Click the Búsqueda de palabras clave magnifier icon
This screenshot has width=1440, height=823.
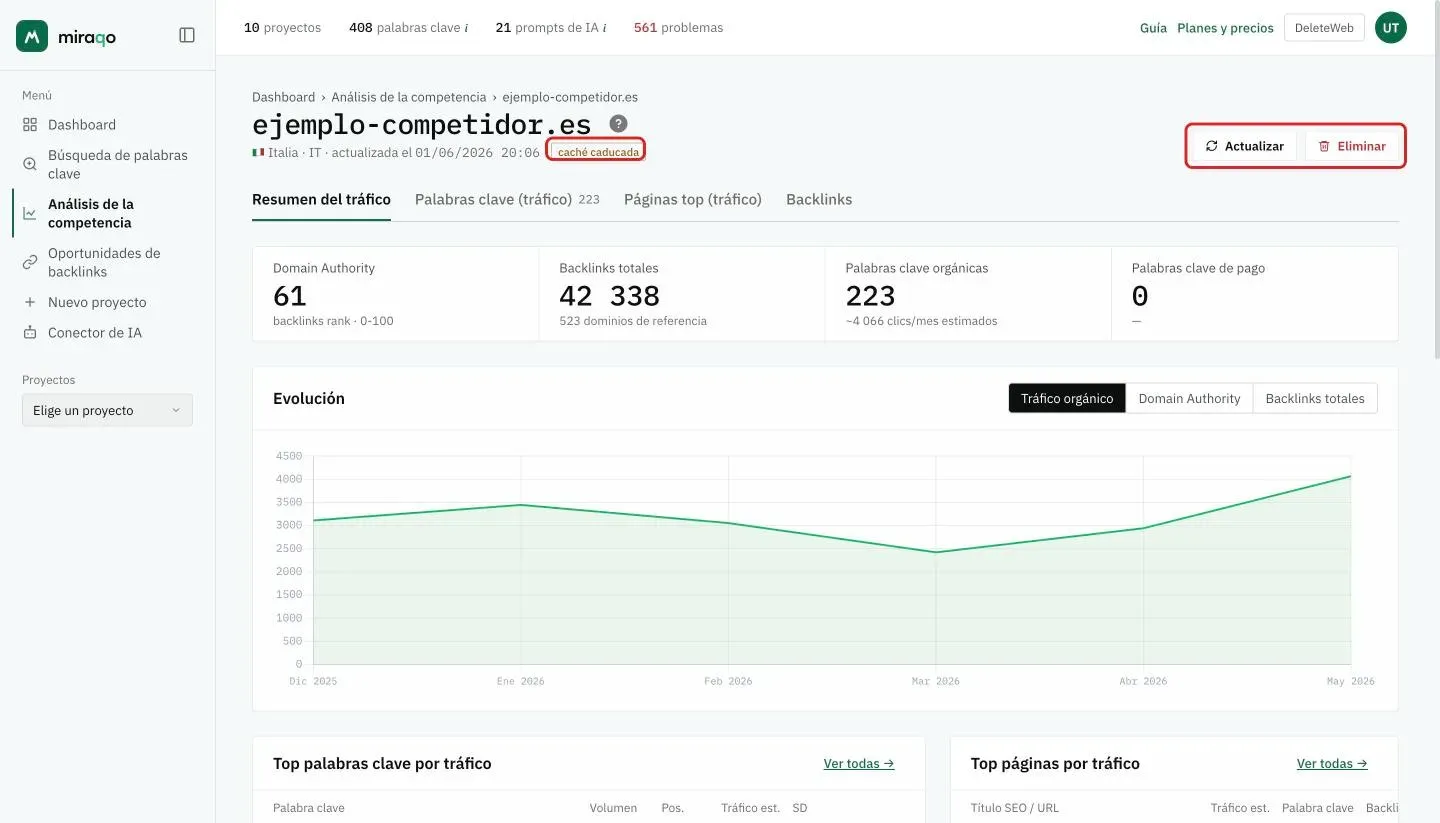pos(30,164)
